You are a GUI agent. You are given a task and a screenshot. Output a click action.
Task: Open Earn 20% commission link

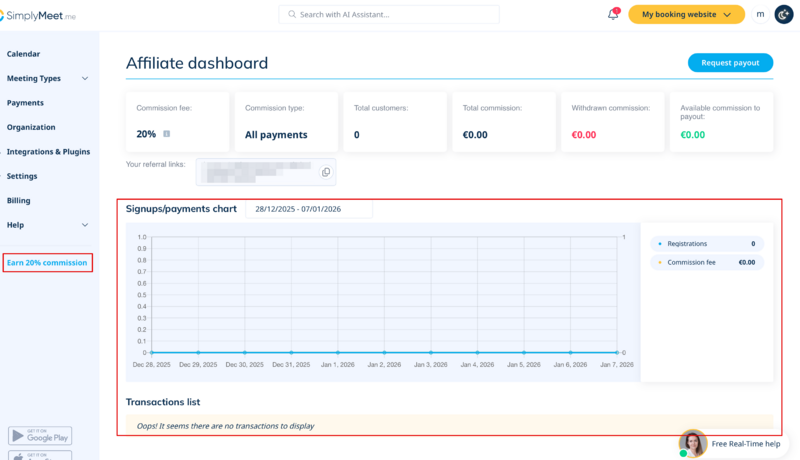[x=47, y=263]
